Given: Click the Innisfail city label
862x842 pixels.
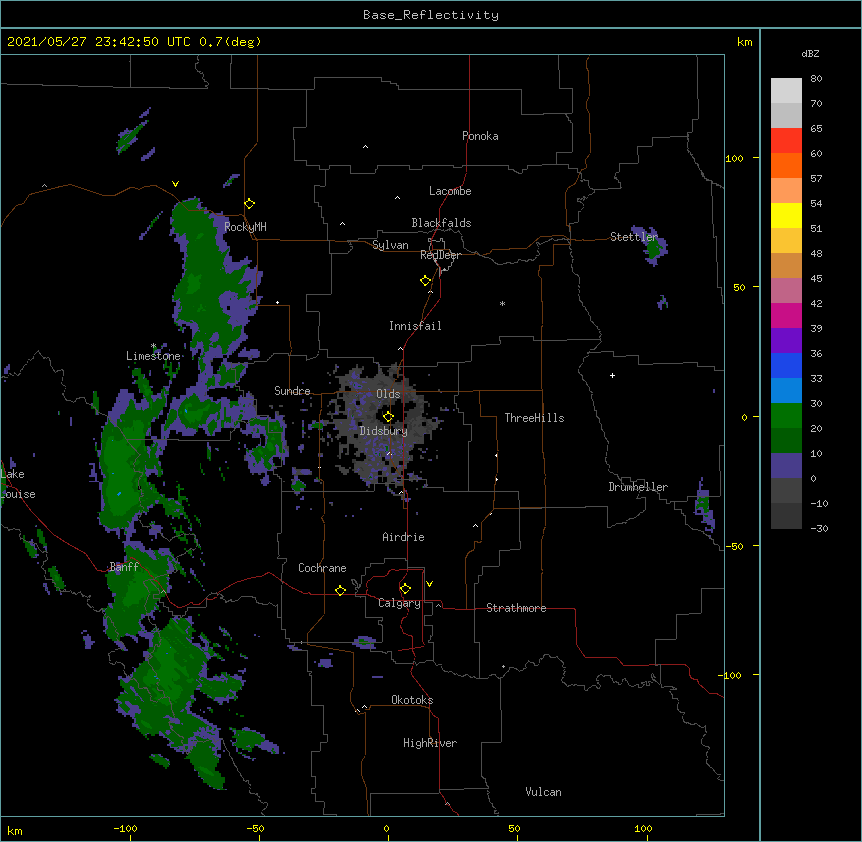Looking at the screenshot, I should [415, 326].
